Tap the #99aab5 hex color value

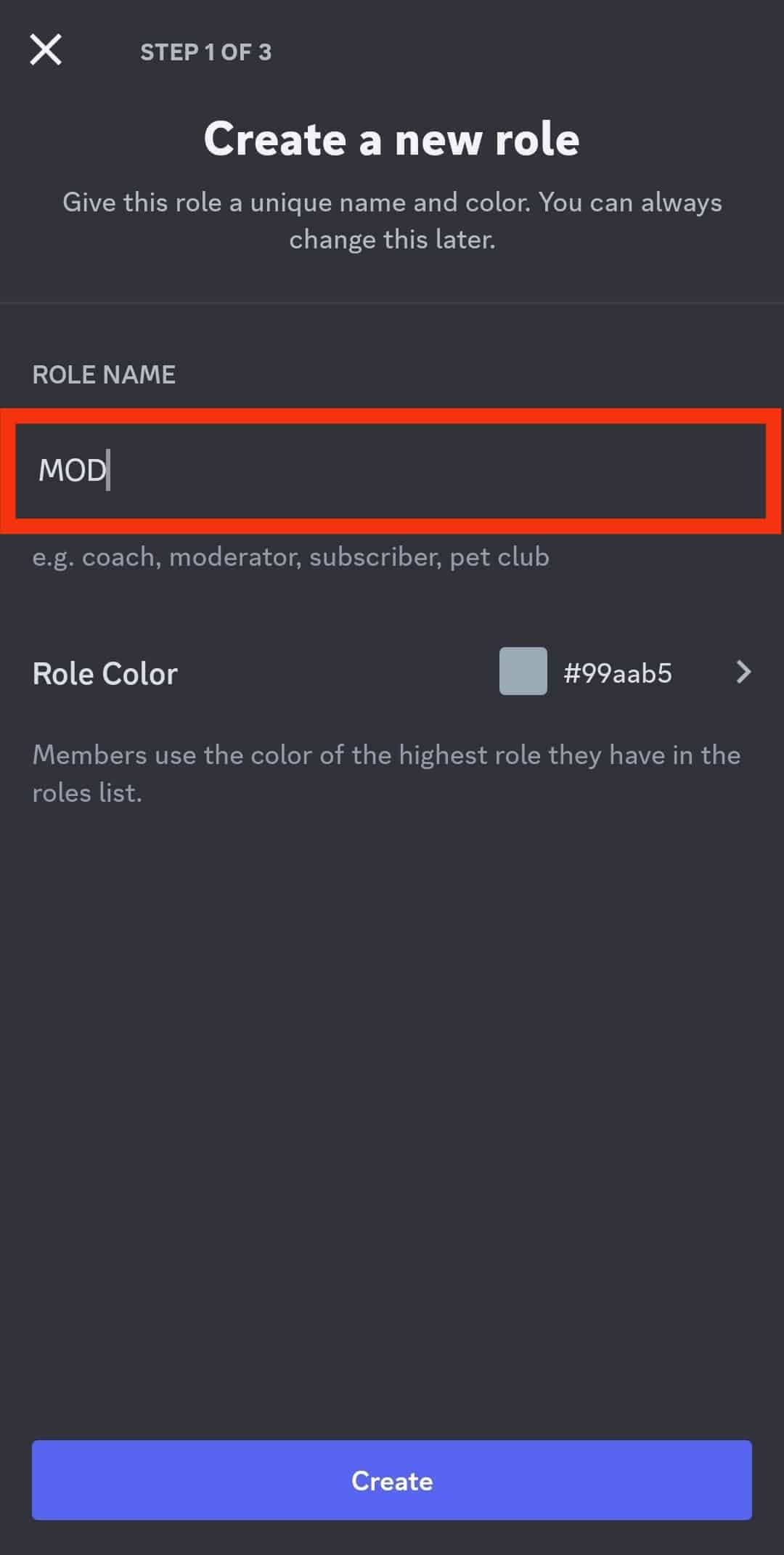point(618,673)
